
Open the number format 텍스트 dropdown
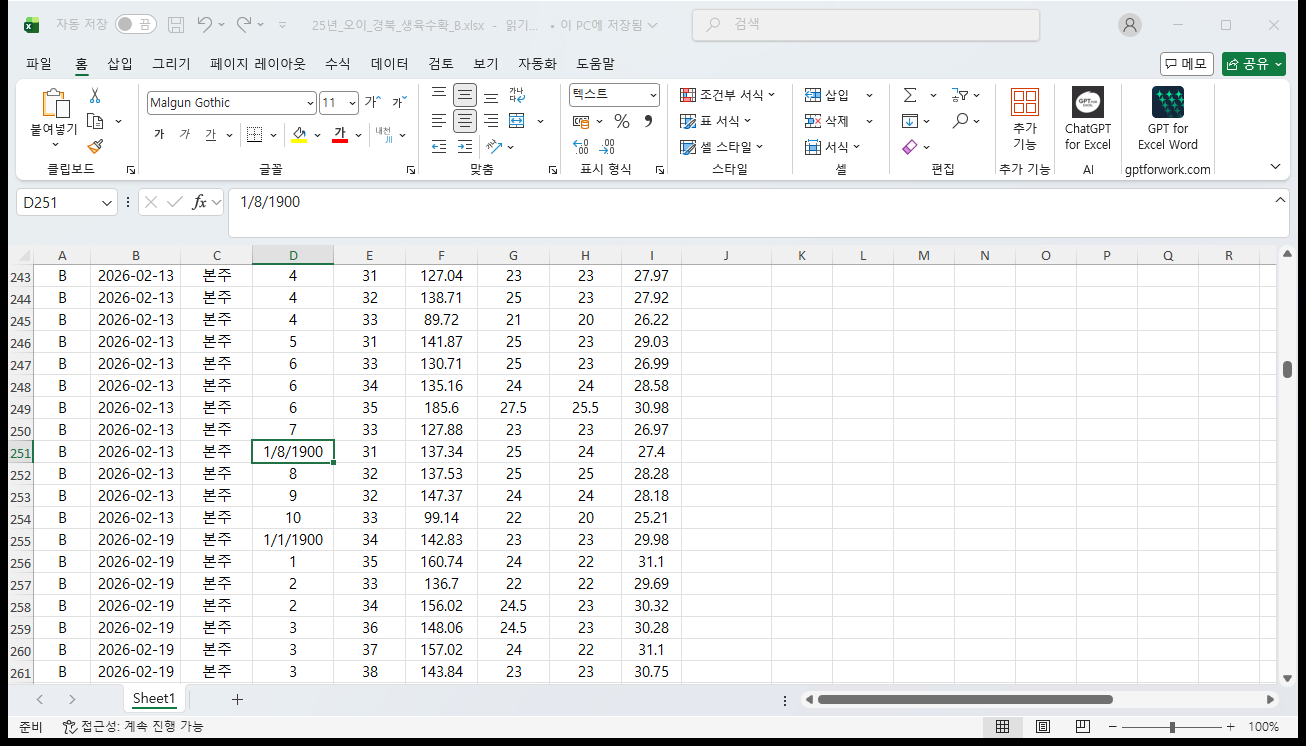pyautogui.click(x=653, y=95)
